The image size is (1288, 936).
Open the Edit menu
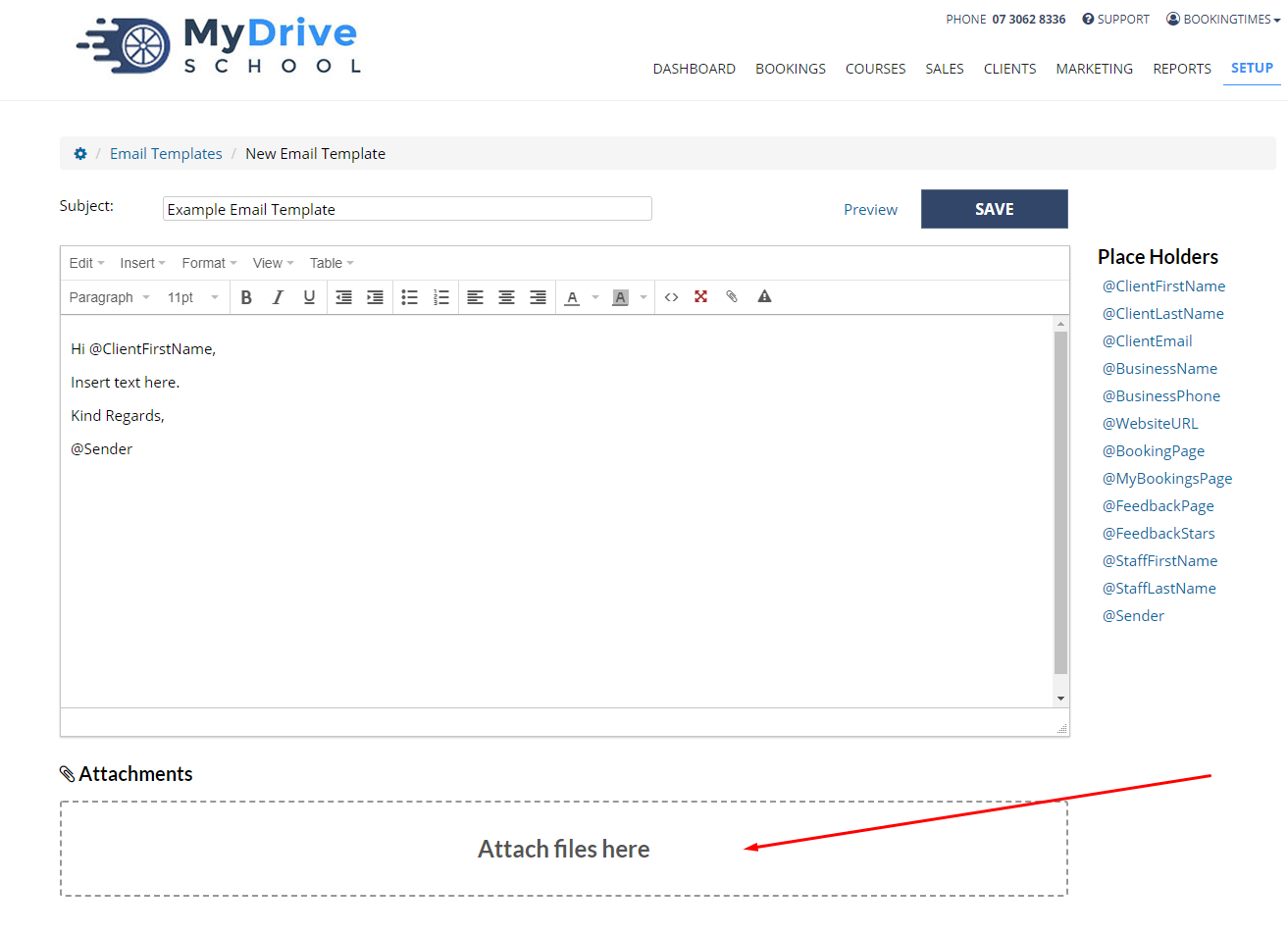coord(86,263)
